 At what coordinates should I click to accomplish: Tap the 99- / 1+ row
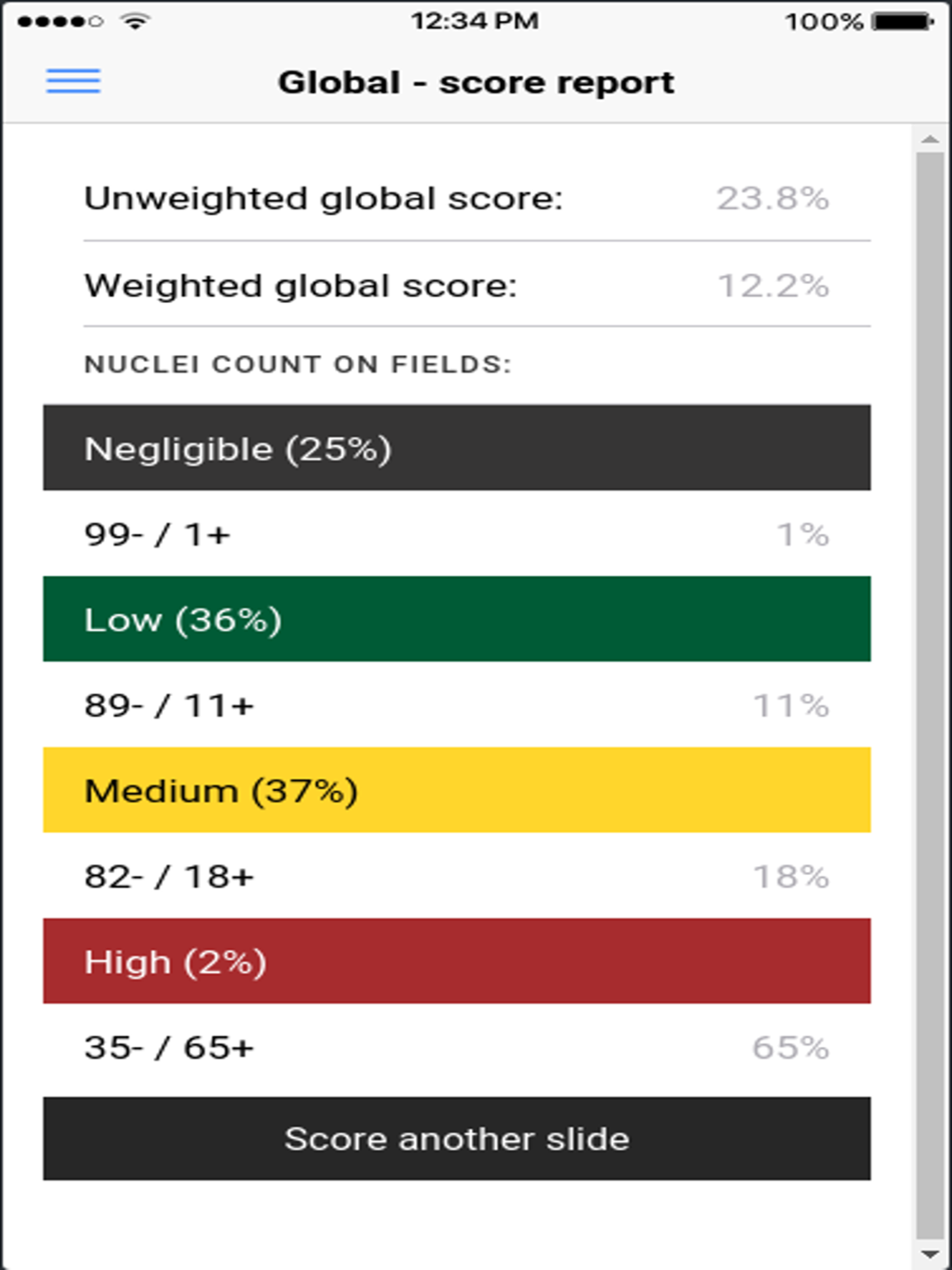[457, 534]
